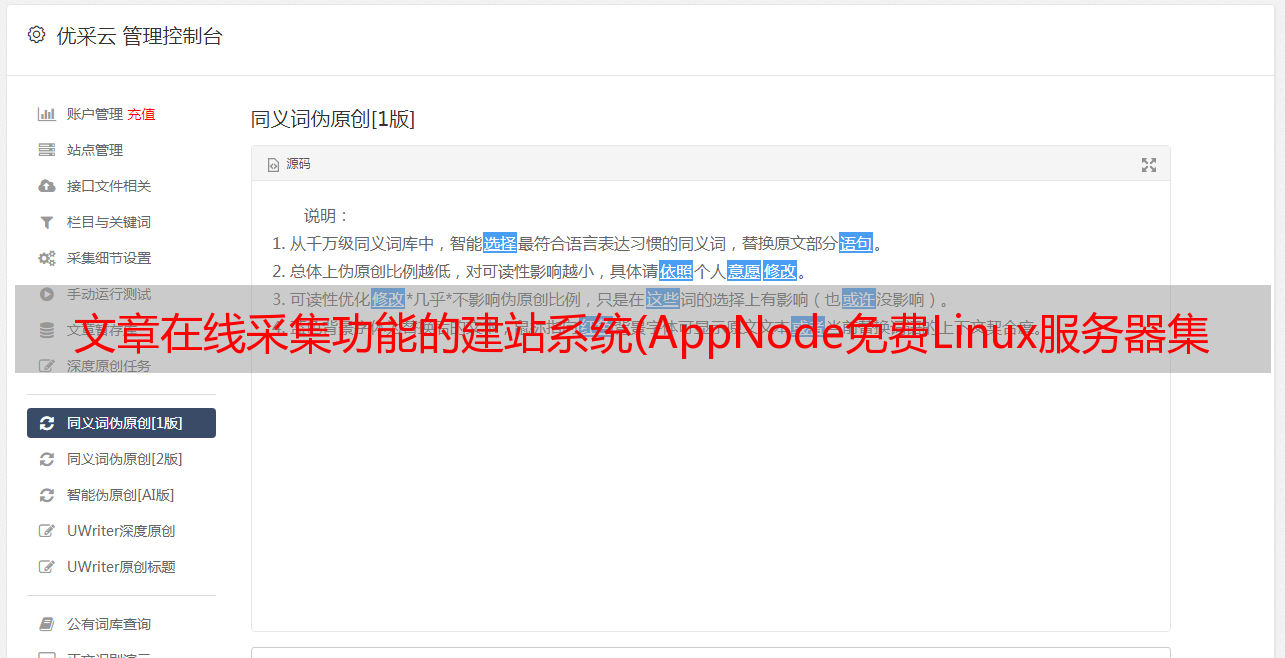This screenshot has width=1285, height=658.
Task: Click the highlighted word 或许
Action: coord(859,299)
